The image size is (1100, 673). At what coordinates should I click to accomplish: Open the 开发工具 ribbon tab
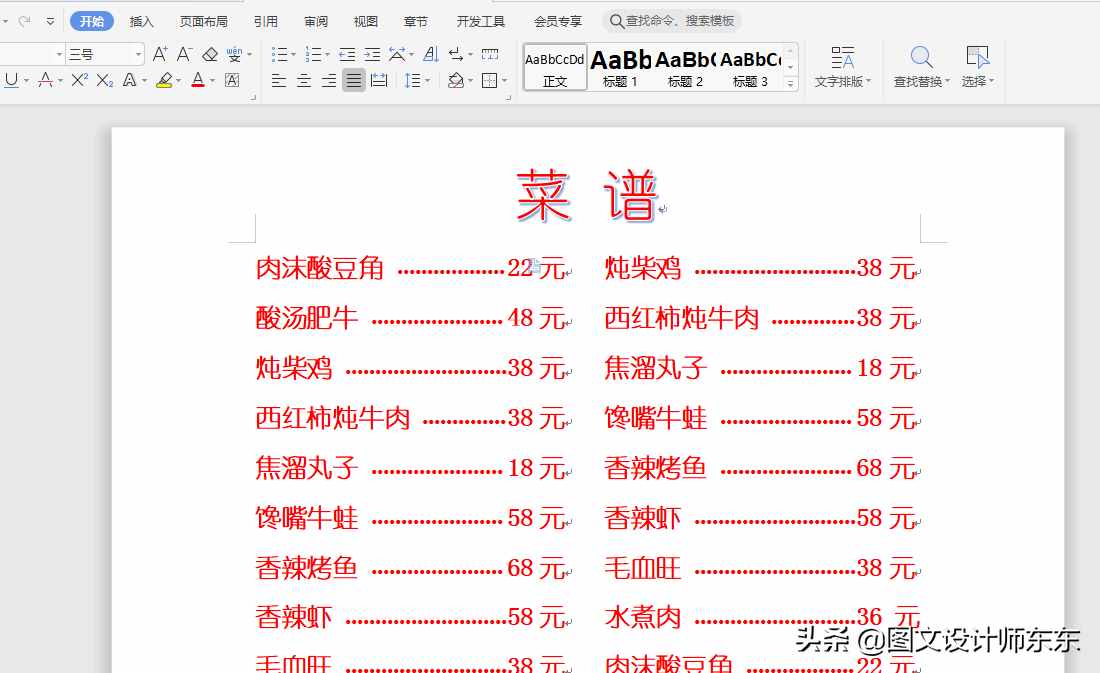[481, 22]
